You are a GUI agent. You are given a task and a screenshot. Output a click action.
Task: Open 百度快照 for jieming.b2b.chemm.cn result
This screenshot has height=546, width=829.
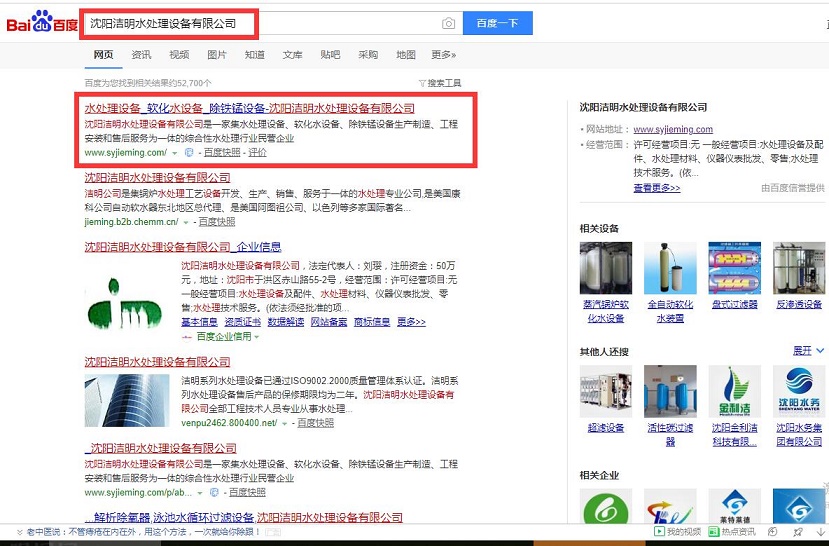click(217, 222)
